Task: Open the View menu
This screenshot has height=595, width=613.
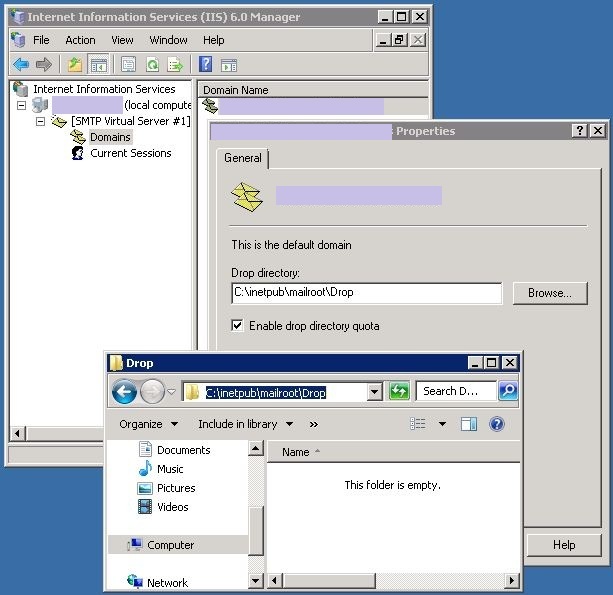Action: click(x=122, y=40)
